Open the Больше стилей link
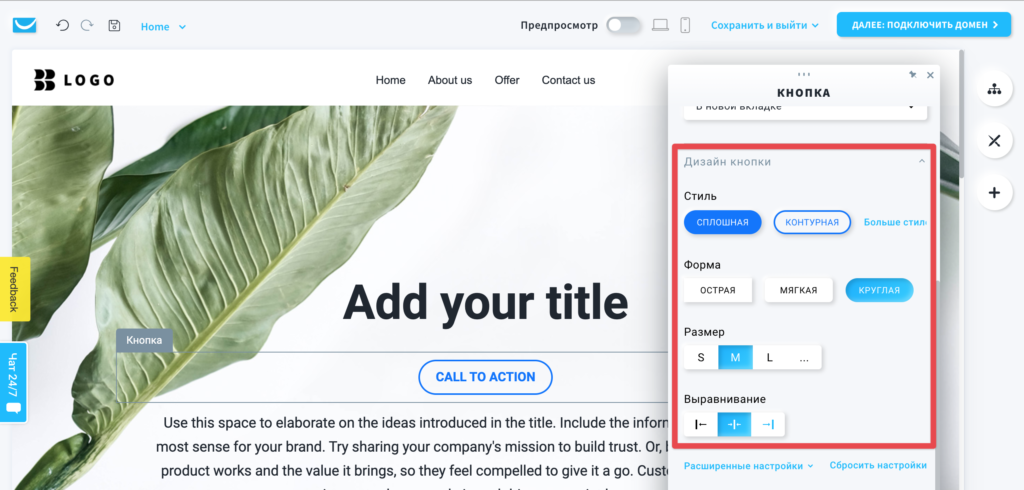 [x=895, y=222]
